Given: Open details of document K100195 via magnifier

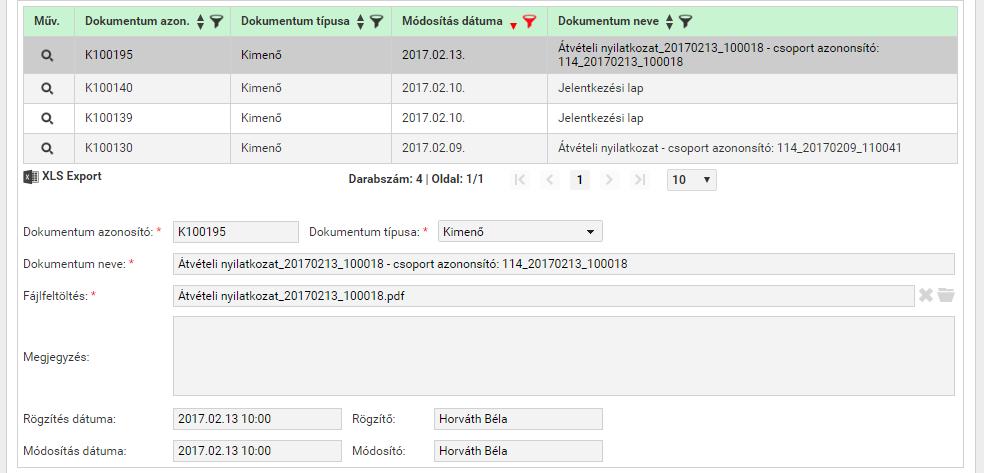Looking at the screenshot, I should coord(47,55).
